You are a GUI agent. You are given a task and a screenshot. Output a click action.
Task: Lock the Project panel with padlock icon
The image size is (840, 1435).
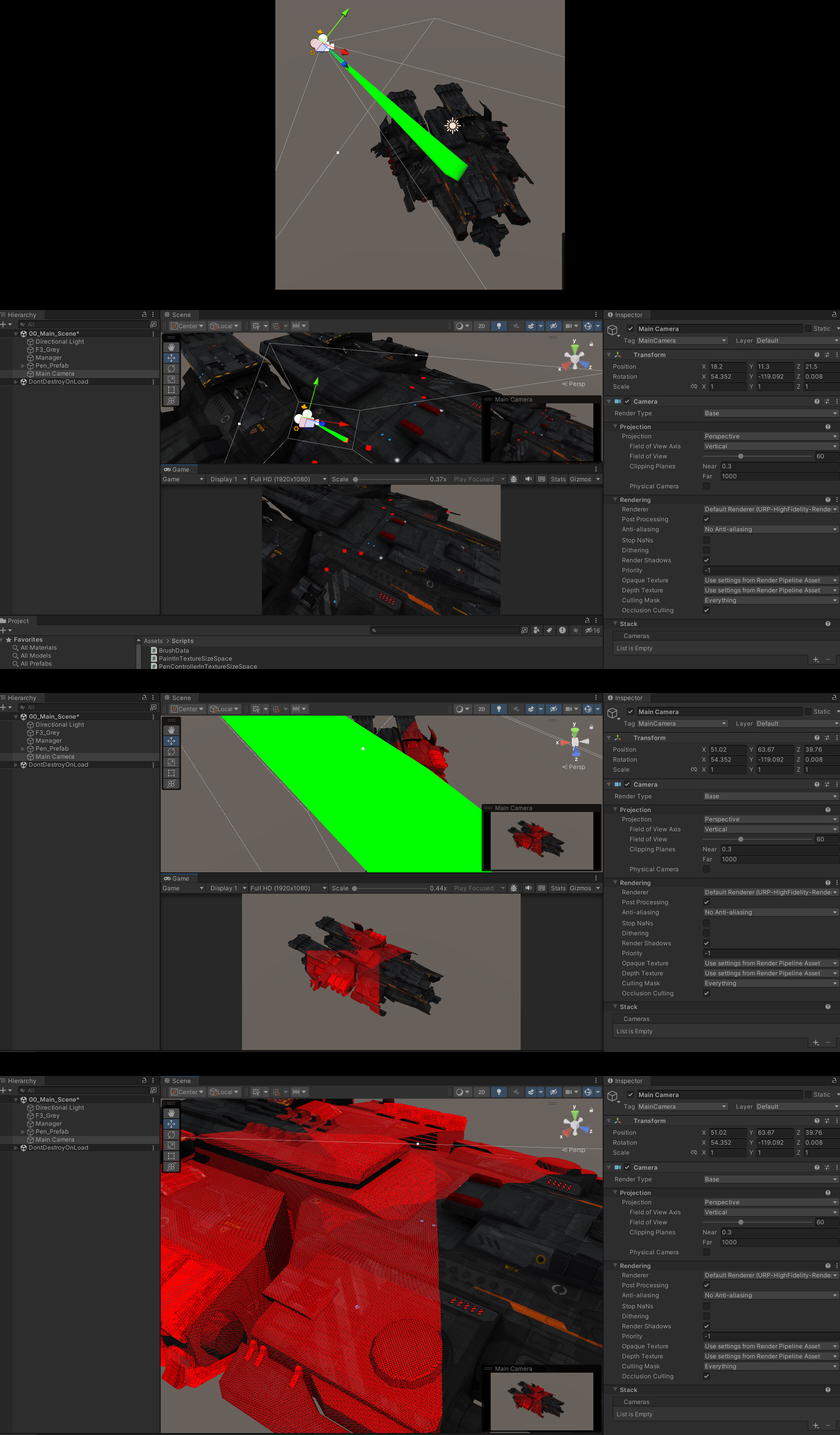point(587,621)
